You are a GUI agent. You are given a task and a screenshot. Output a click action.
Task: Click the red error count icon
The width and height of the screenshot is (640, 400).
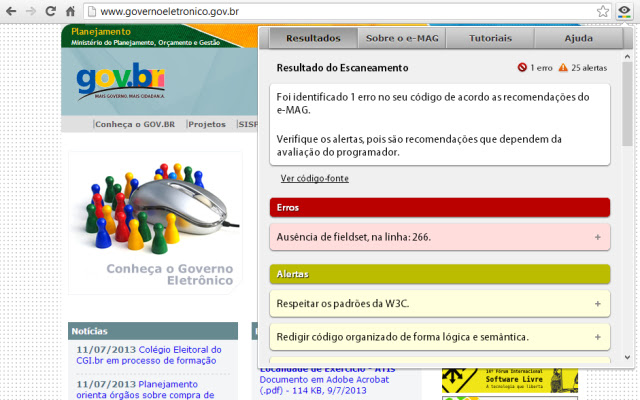[522, 68]
